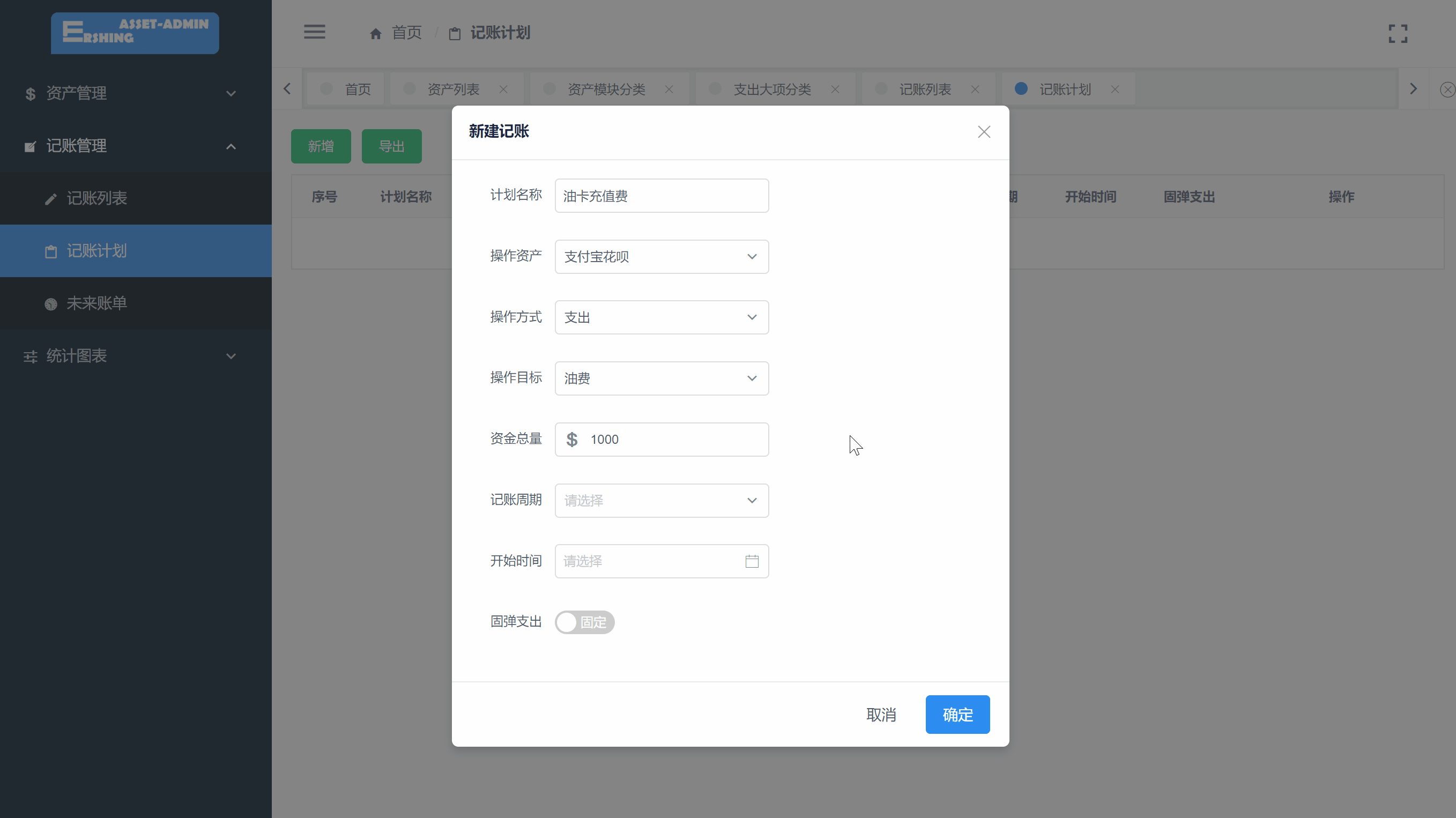Open the 操作目标 油费 dropdown
The image size is (1456, 818).
(x=662, y=378)
